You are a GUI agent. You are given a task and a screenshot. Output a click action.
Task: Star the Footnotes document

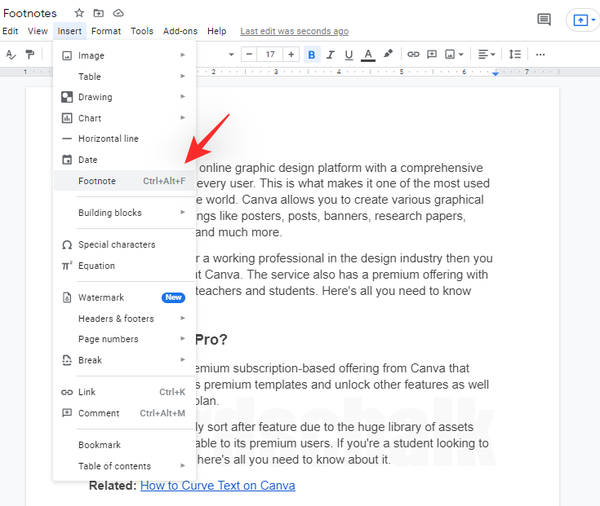click(x=79, y=13)
